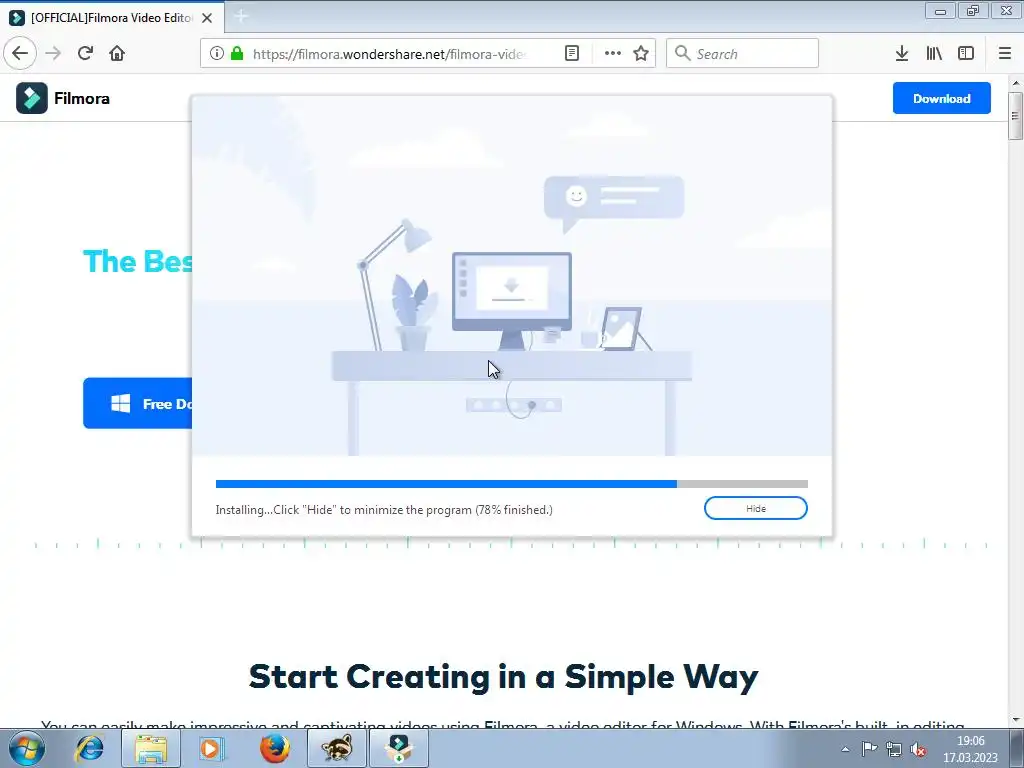
Task: Open page actions three-dot menu
Action: (x=613, y=53)
